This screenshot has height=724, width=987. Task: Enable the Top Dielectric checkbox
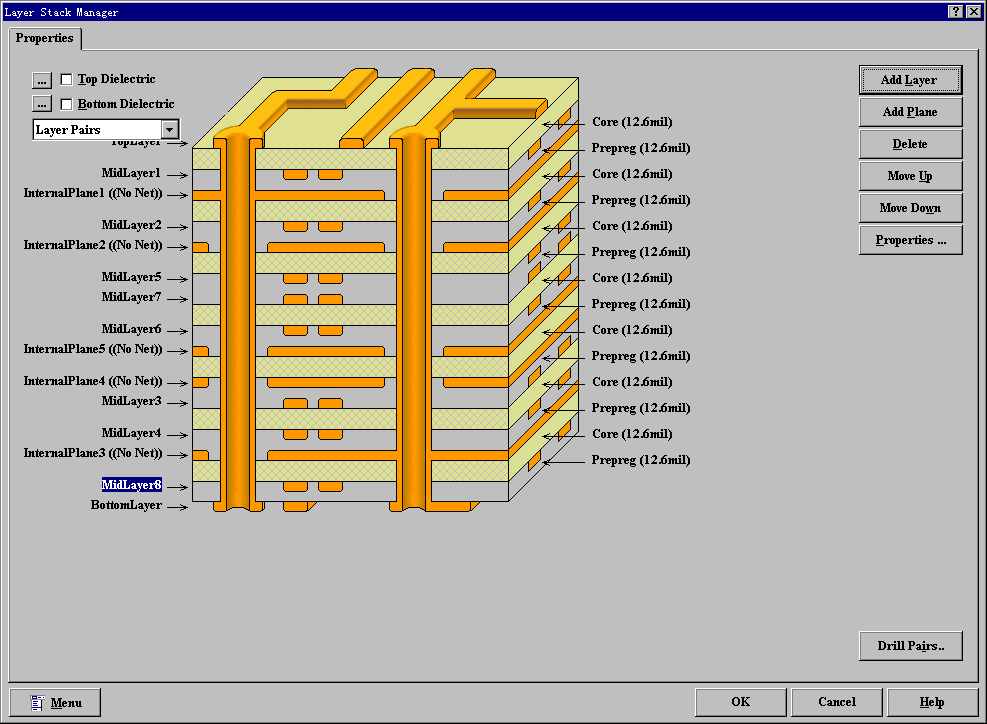67,80
